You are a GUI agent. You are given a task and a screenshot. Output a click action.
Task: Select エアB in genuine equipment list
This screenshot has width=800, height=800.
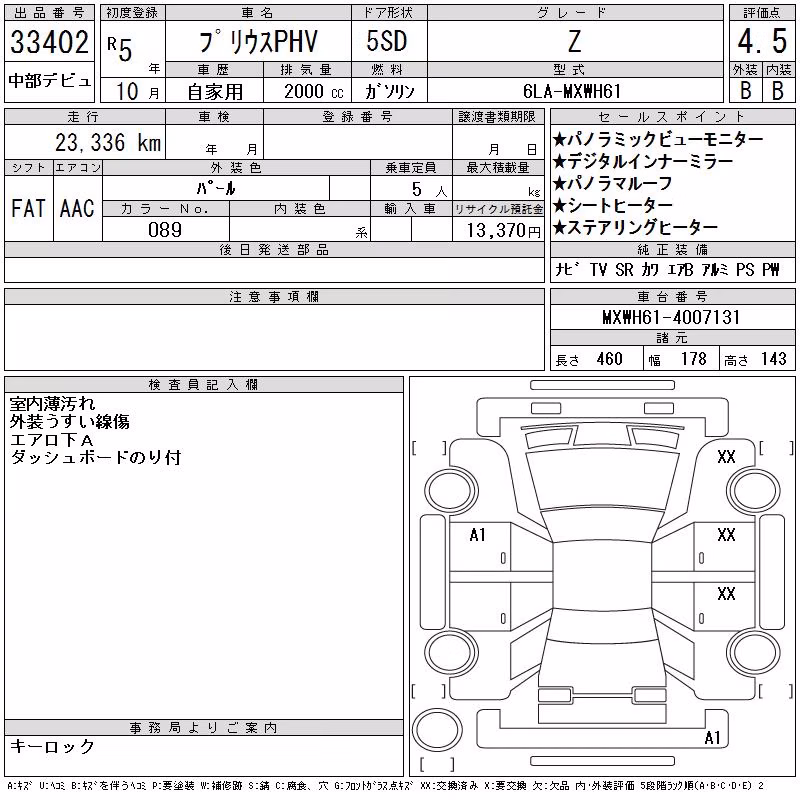[x=680, y=269]
